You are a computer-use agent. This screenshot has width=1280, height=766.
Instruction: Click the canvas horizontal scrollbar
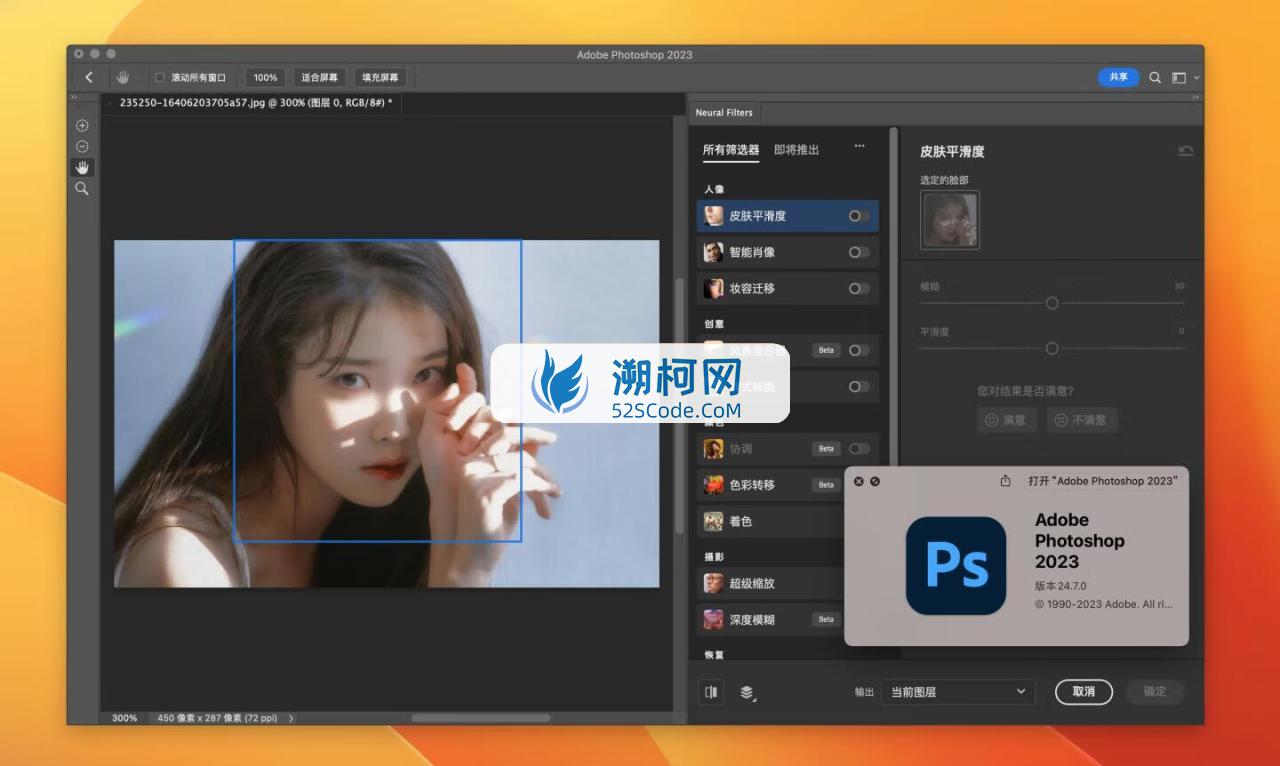481,717
